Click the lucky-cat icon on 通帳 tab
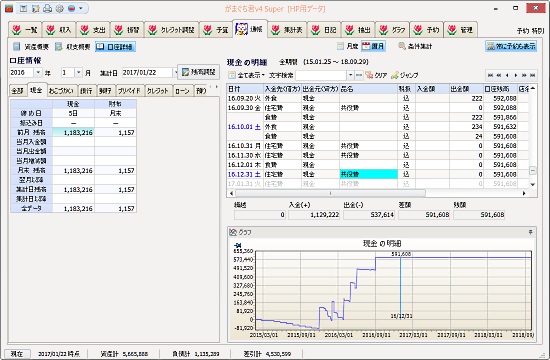This screenshot has width=550, height=360. 241,29
